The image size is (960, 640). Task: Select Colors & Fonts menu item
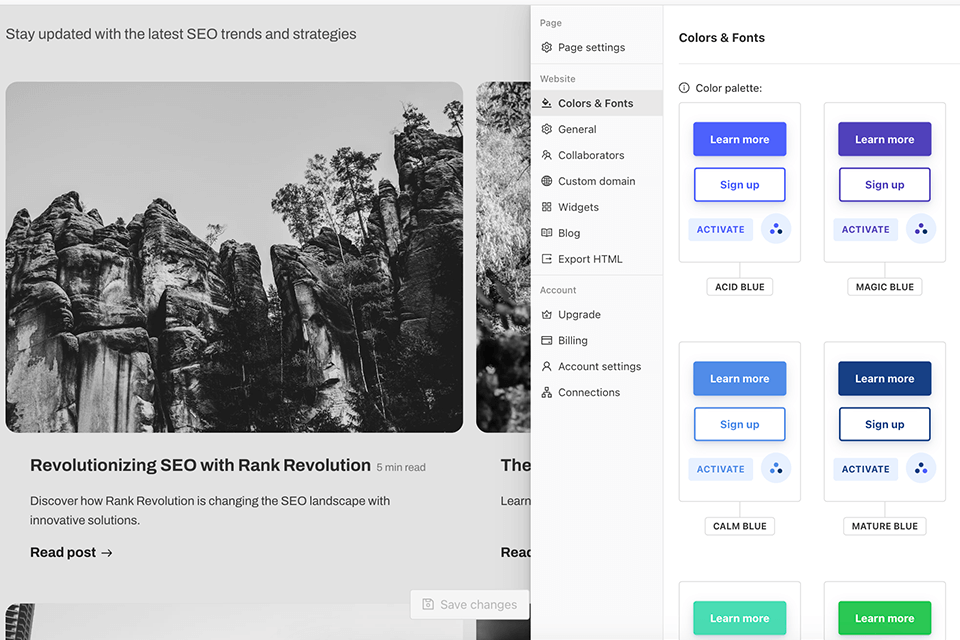pos(597,104)
